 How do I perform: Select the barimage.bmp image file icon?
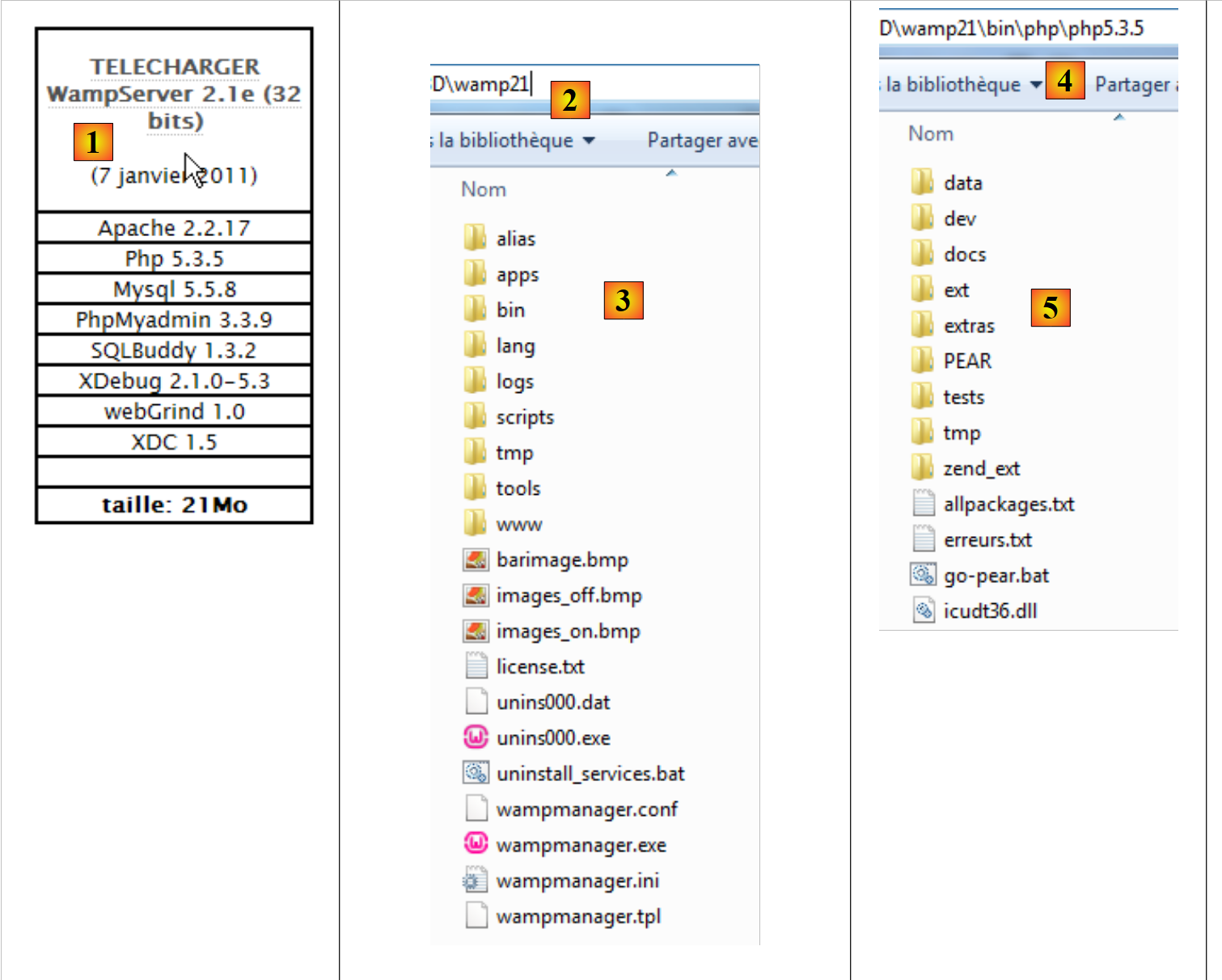click(x=476, y=559)
